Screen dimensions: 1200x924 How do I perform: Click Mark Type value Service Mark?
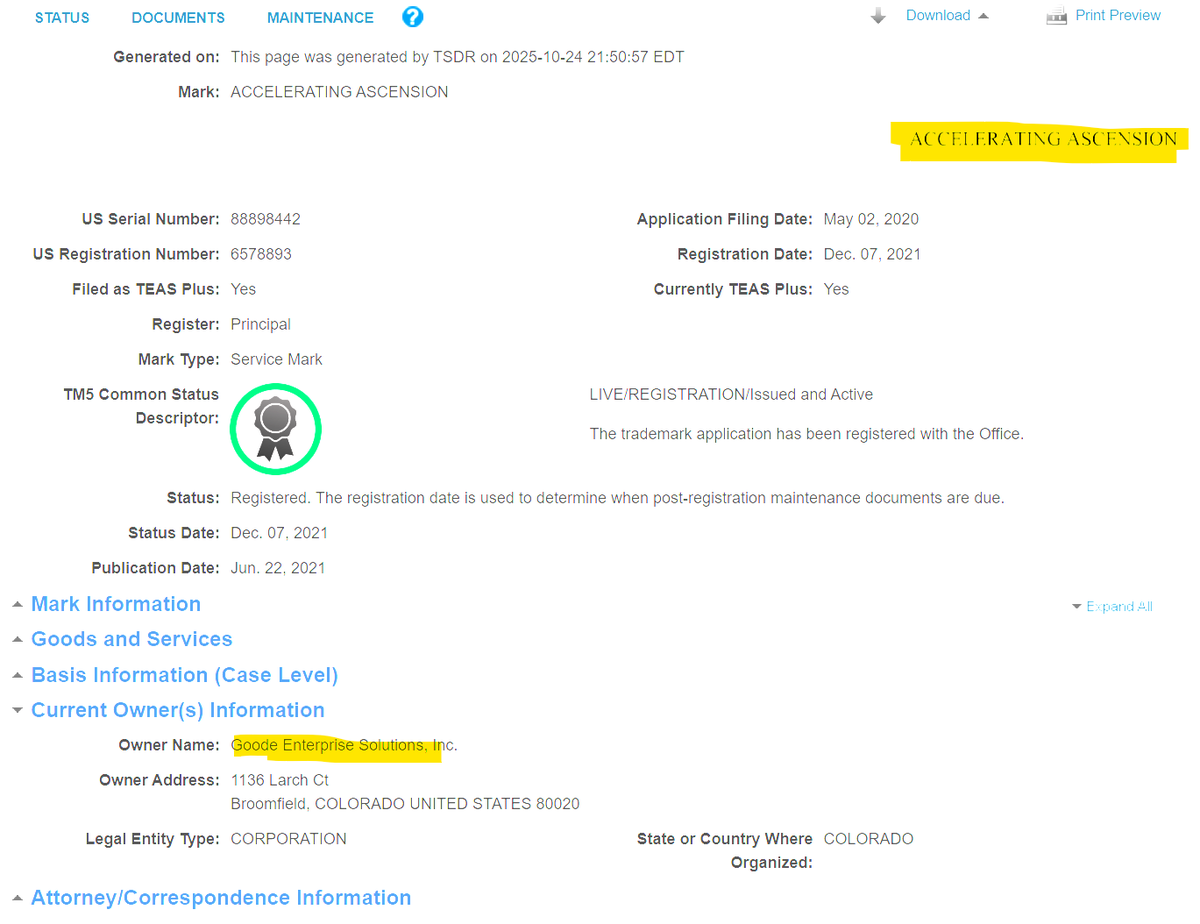click(277, 359)
